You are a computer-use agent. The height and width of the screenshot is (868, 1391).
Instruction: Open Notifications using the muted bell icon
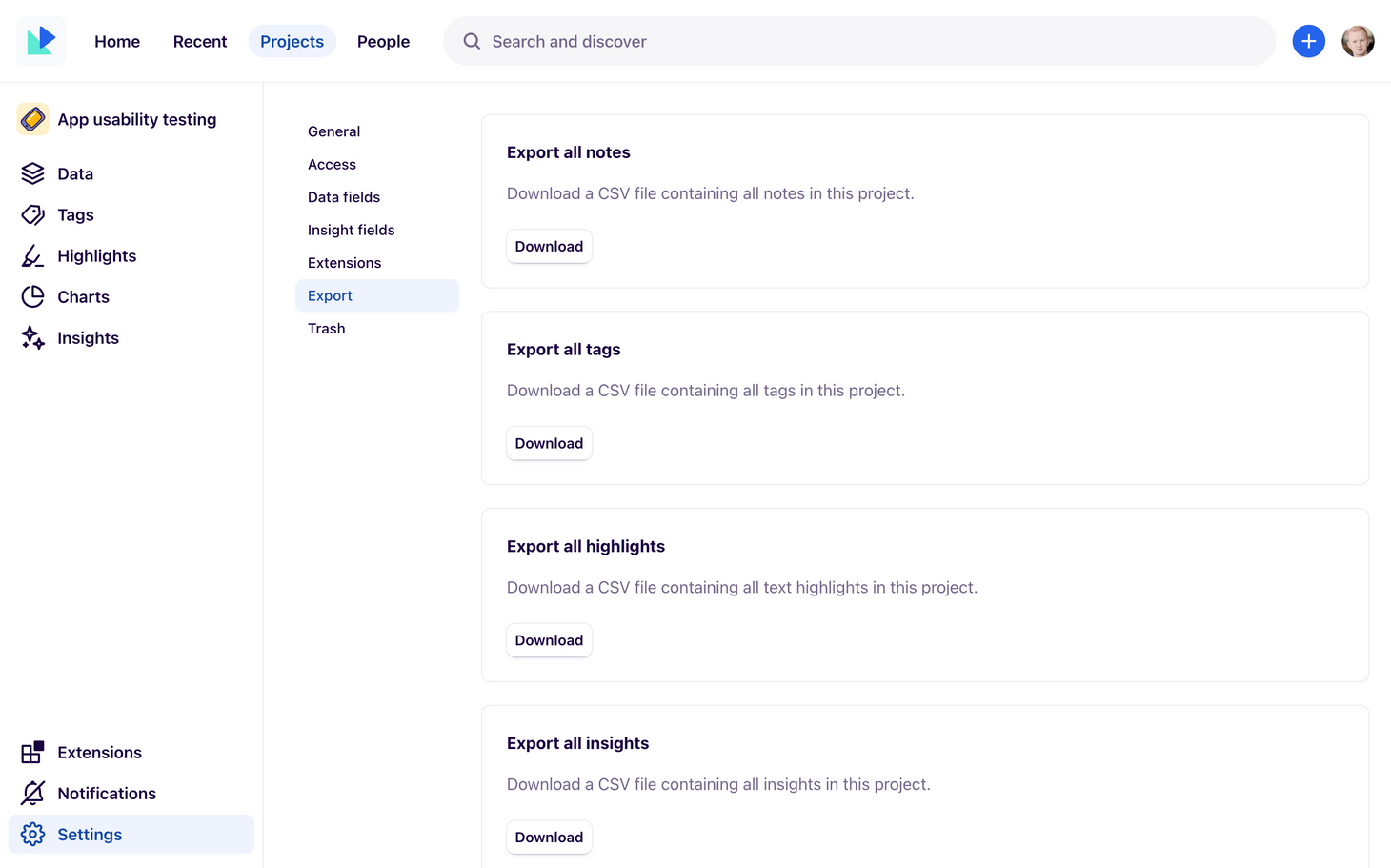(31, 793)
